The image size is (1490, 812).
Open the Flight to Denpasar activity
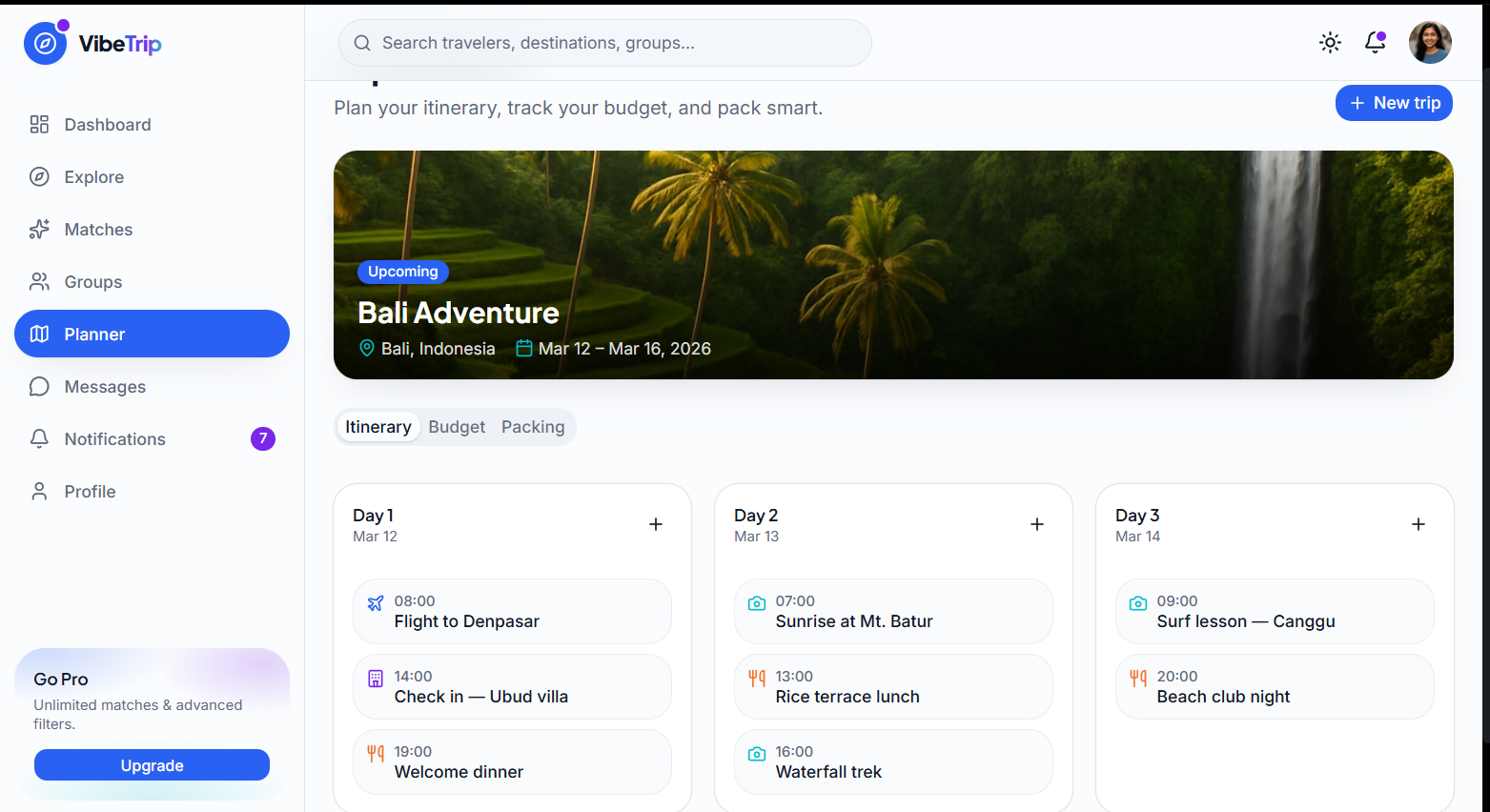pos(512,611)
